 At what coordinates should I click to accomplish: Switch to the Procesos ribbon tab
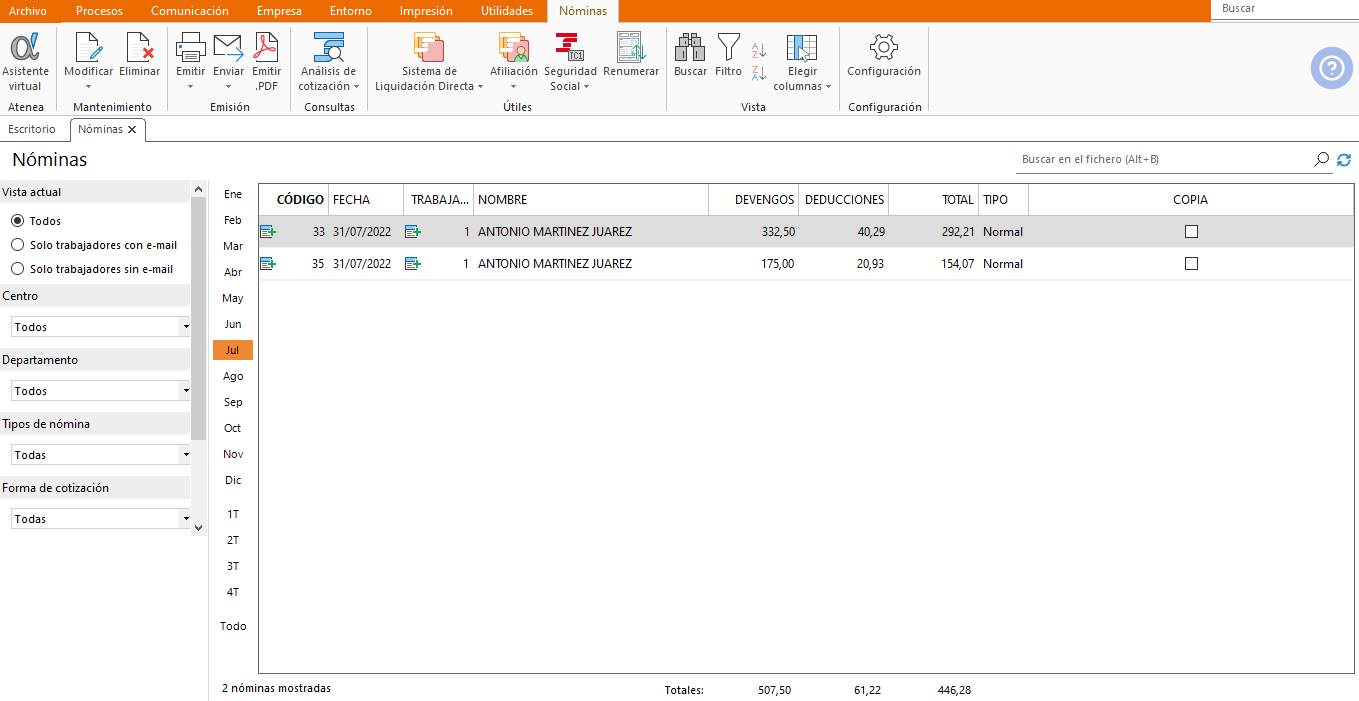click(x=99, y=11)
